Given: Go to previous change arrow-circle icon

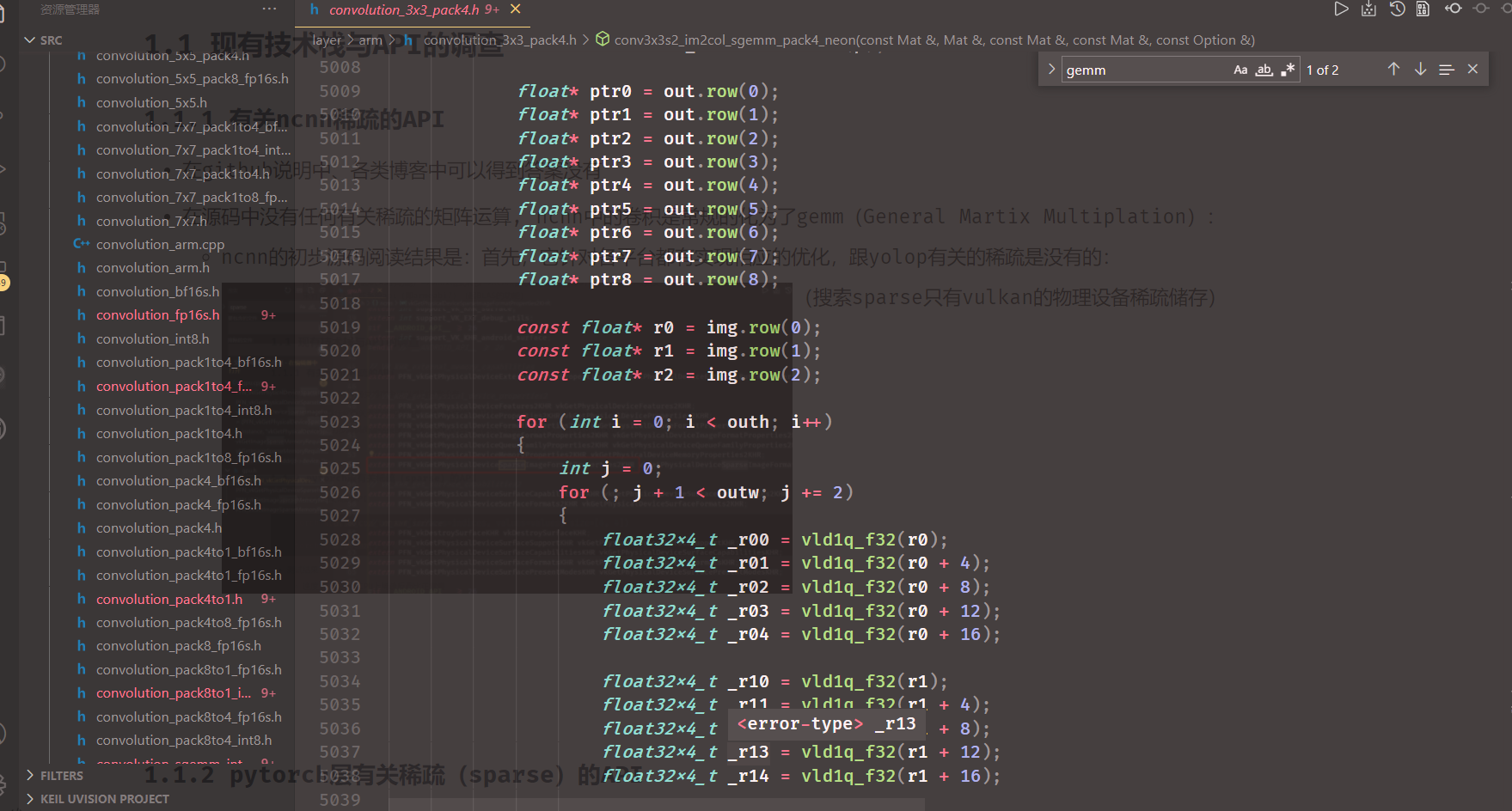Looking at the screenshot, I should pos(1453,9).
